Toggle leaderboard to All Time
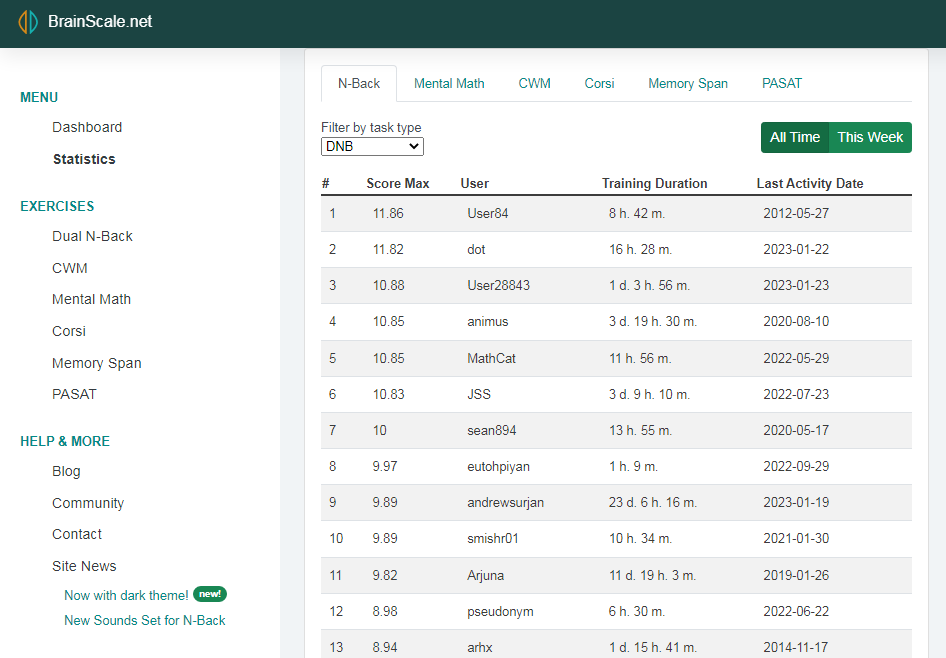This screenshot has width=946, height=658. point(795,138)
